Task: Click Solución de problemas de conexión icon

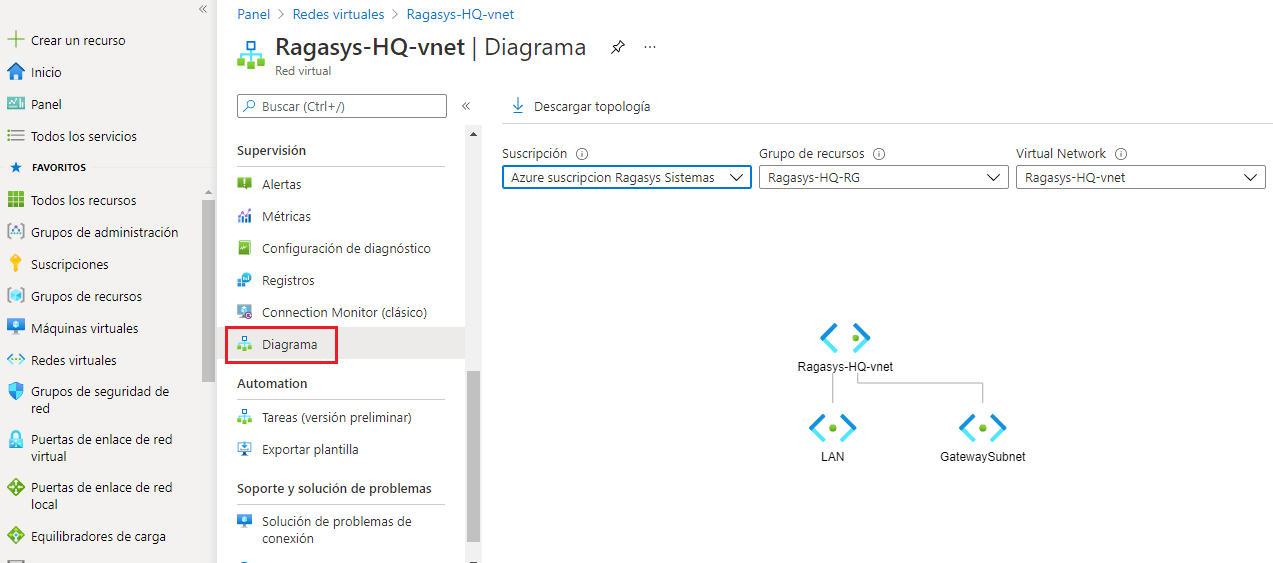Action: click(245, 521)
